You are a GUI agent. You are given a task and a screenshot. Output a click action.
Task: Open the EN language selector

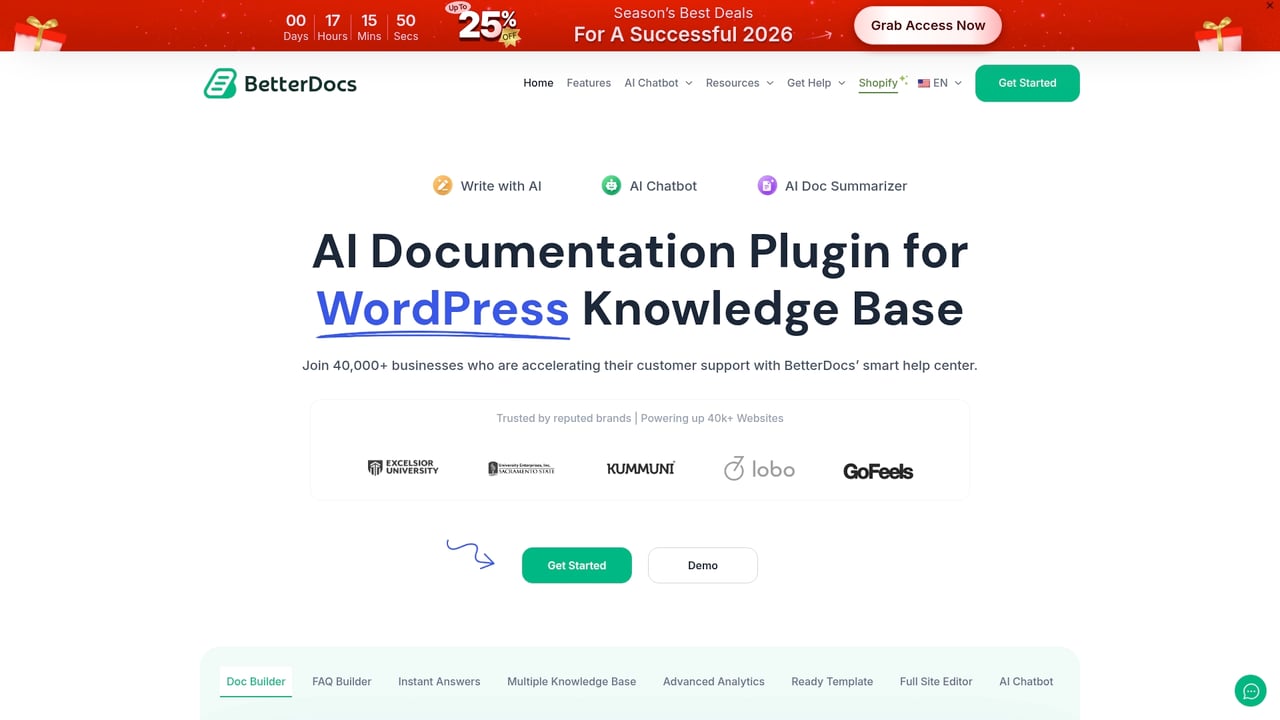941,83
